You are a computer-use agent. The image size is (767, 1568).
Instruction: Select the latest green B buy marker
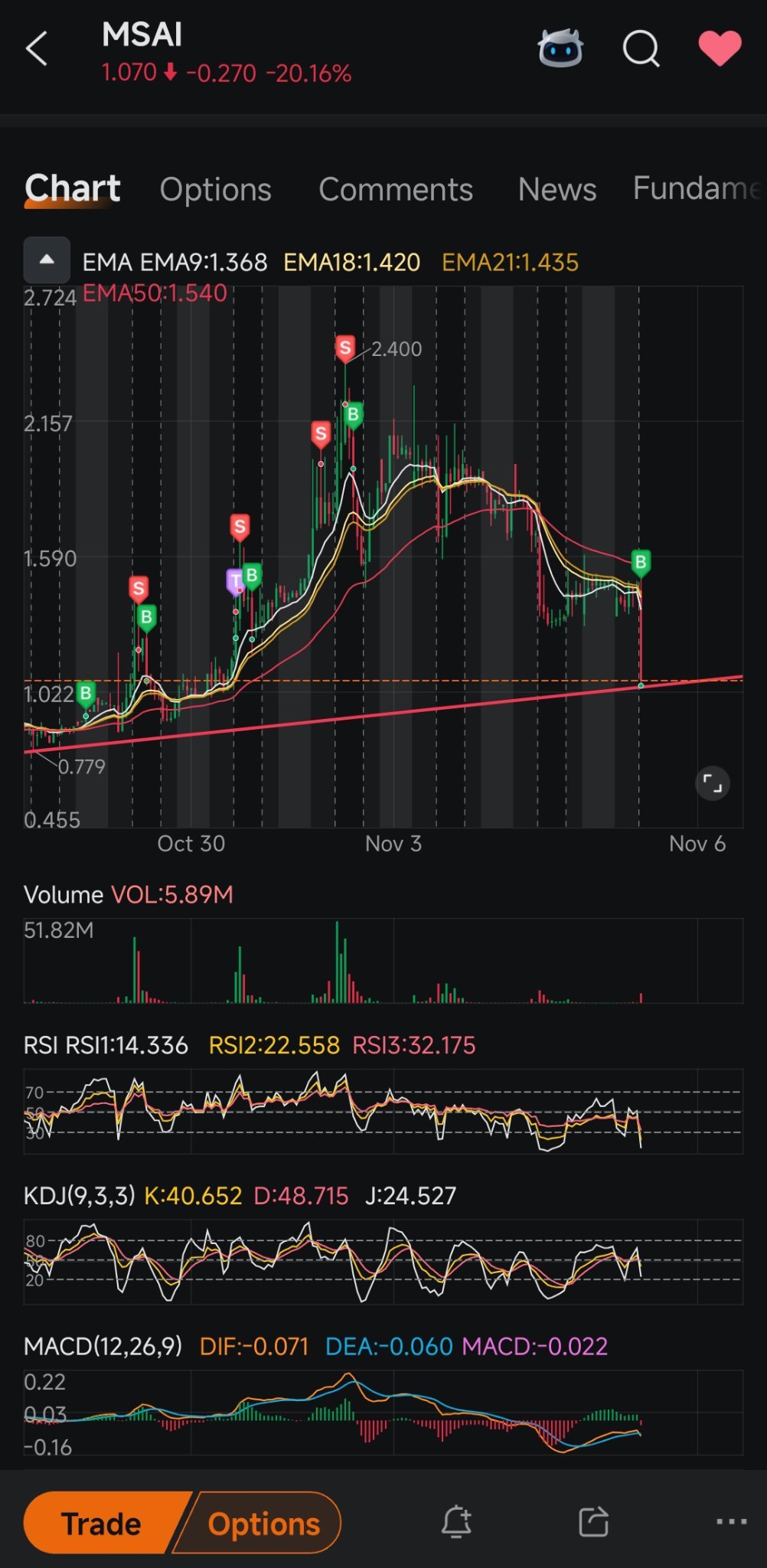641,563
